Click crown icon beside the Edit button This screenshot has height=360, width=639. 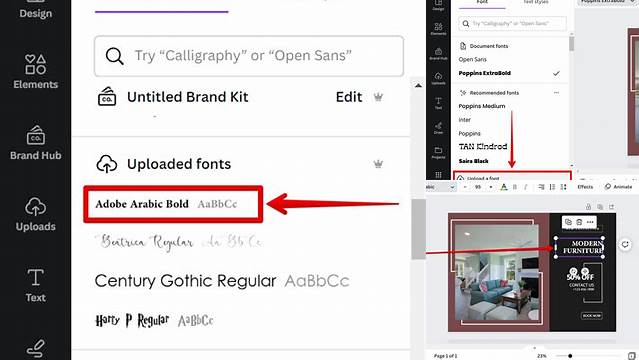tap(378, 97)
